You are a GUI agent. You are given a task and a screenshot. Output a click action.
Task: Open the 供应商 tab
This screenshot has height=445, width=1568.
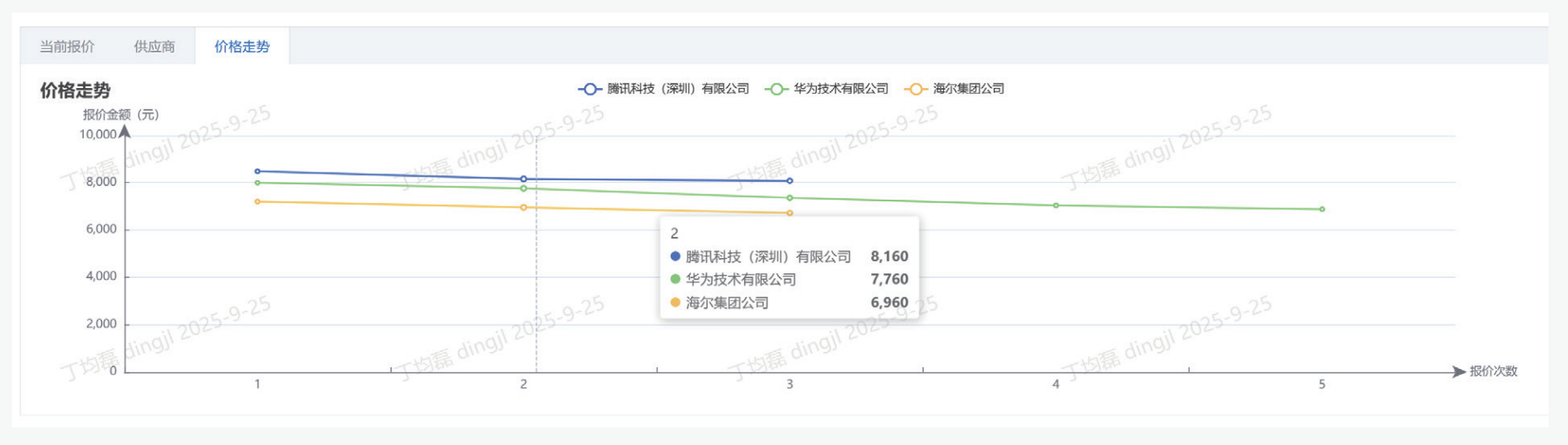(154, 47)
